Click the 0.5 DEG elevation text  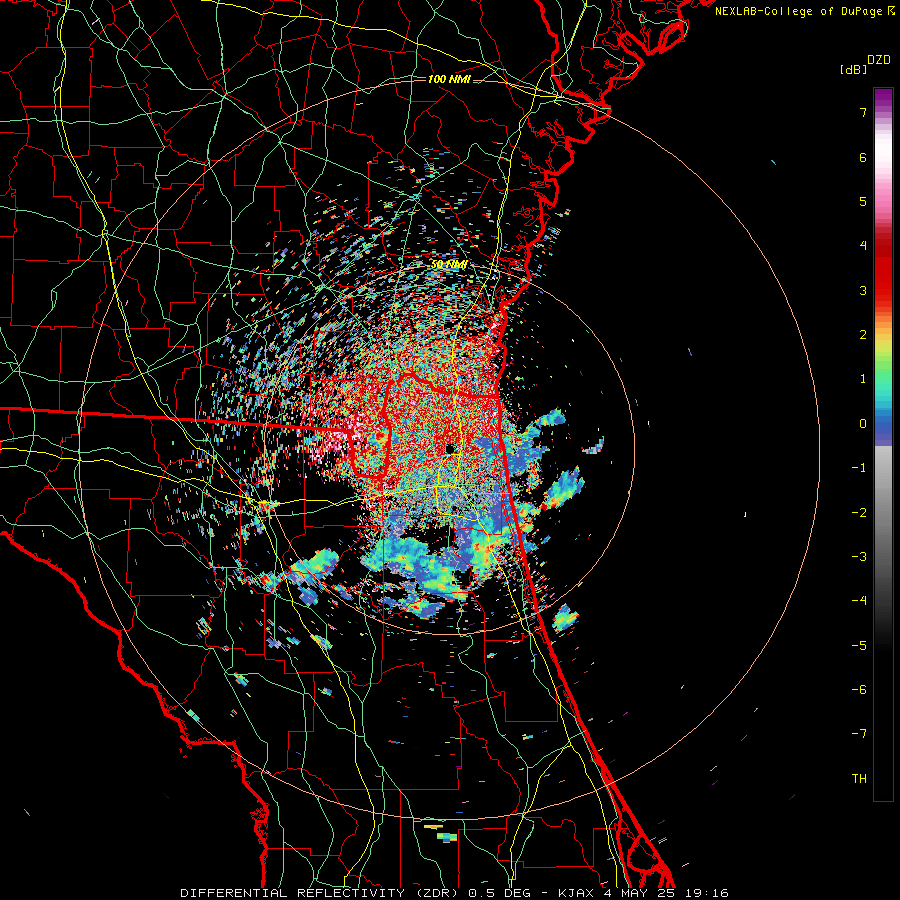[x=501, y=893]
